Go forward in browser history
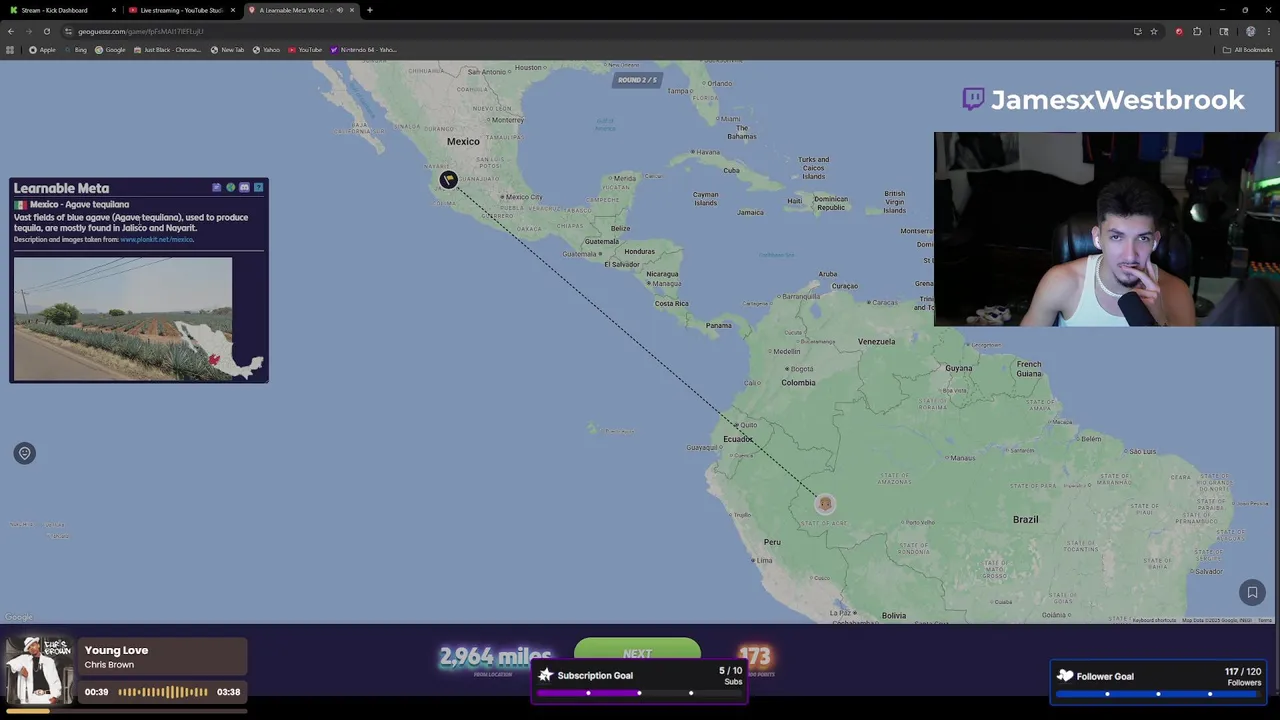Image resolution: width=1280 pixels, height=720 pixels. pyautogui.click(x=28, y=31)
